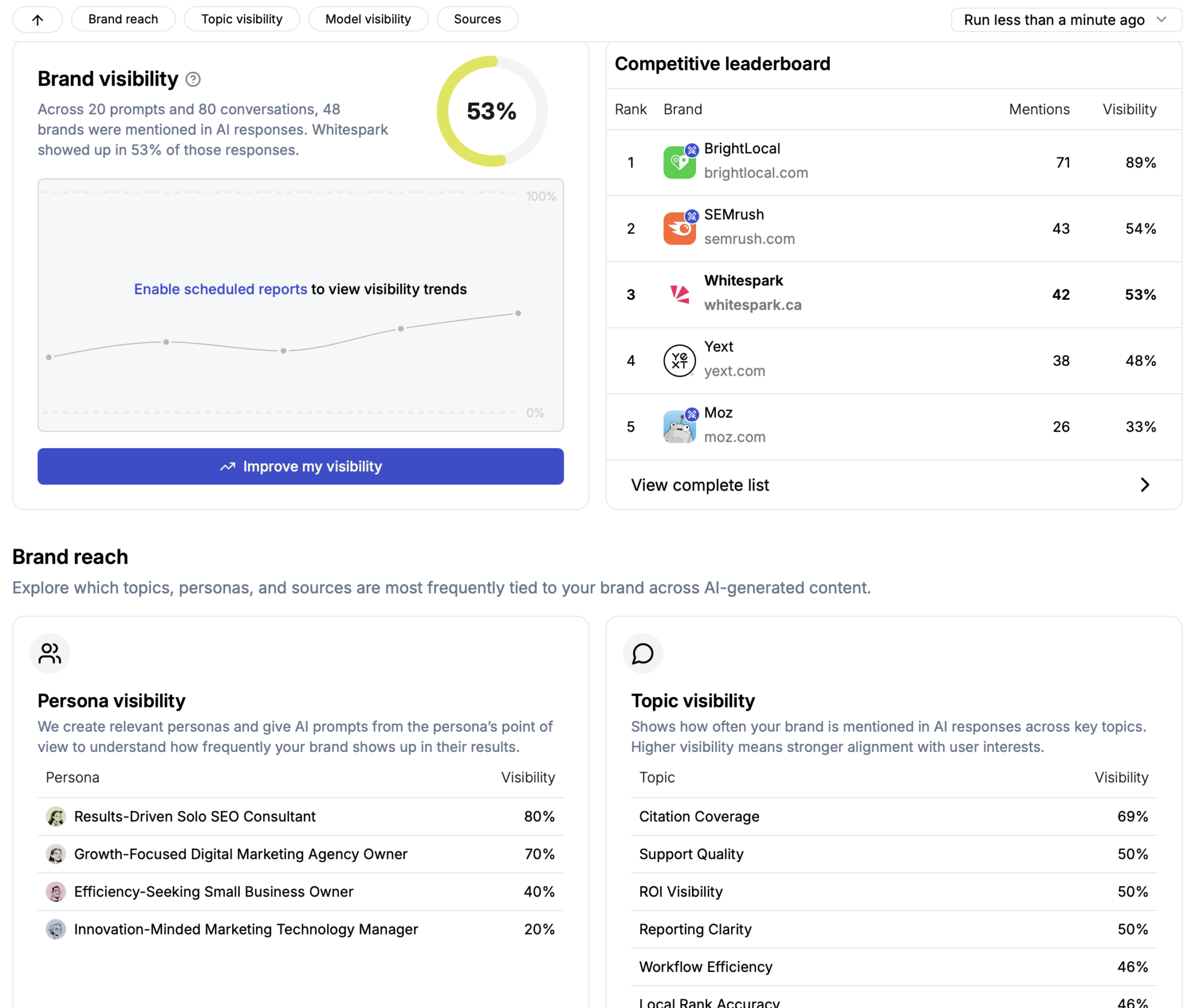Screen dimensions: 1195x1008
Task: Select the Efficiency-Seeking Small Business Owner row
Action: click(301, 892)
